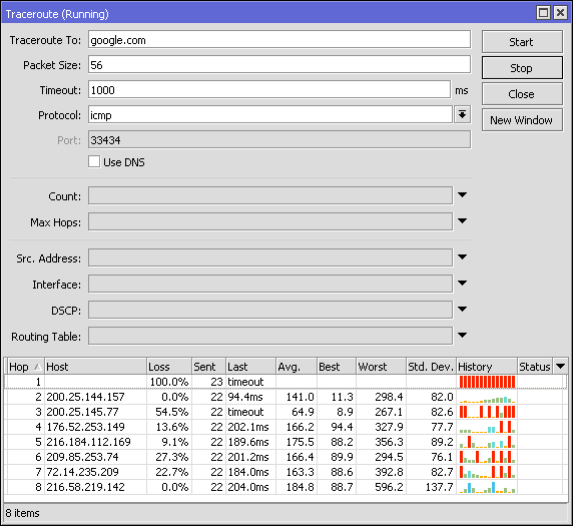The width and height of the screenshot is (573, 526).
Task: Select host 216.58.219.142
Action: [x=85, y=487]
